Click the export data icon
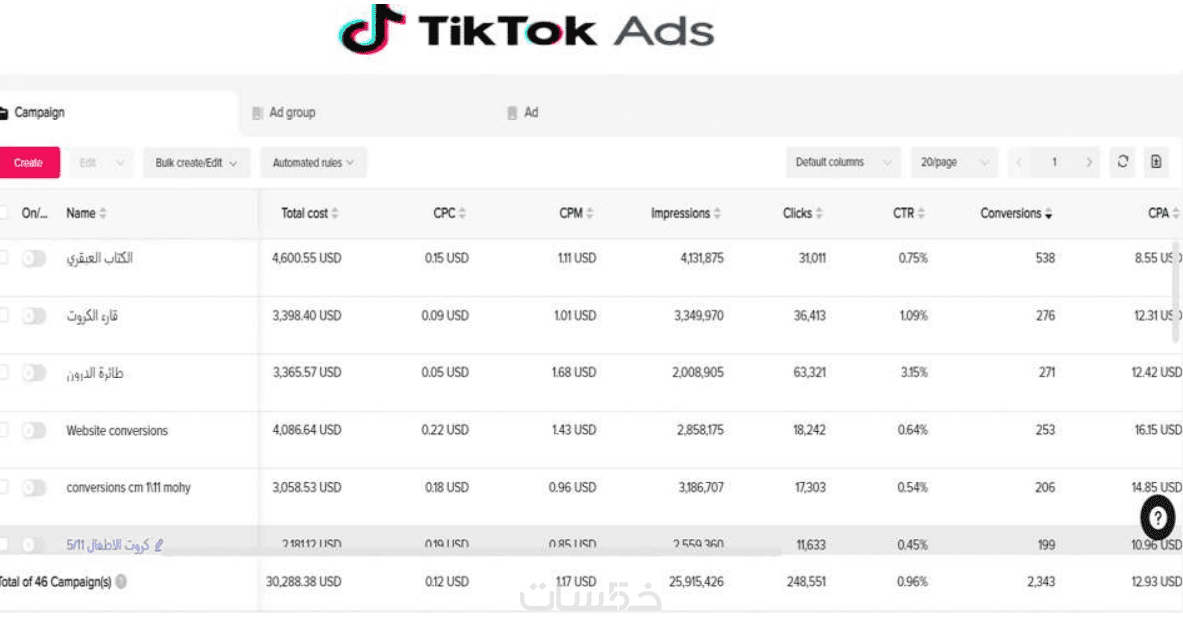 (1156, 162)
